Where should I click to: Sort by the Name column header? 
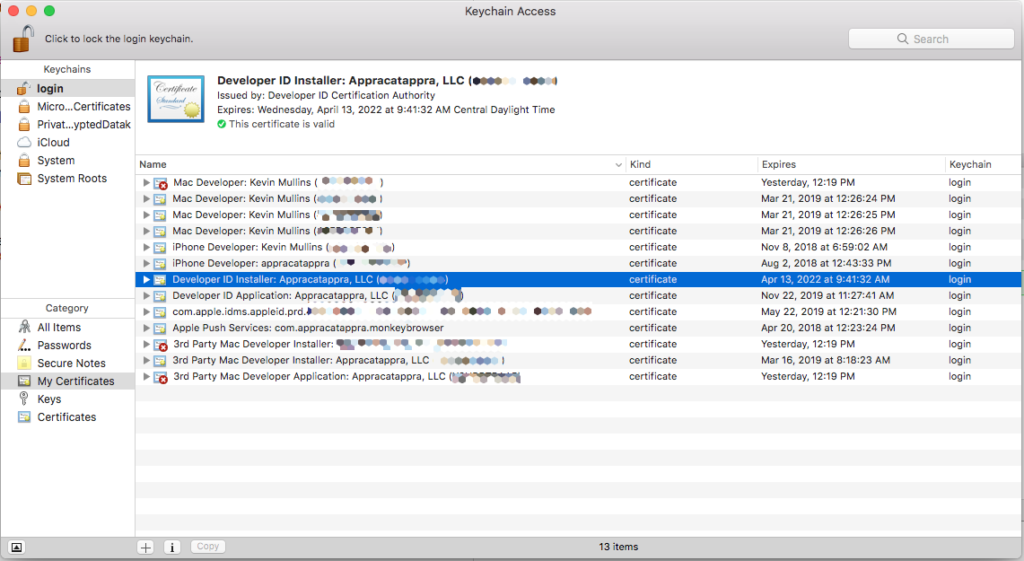[x=378, y=164]
